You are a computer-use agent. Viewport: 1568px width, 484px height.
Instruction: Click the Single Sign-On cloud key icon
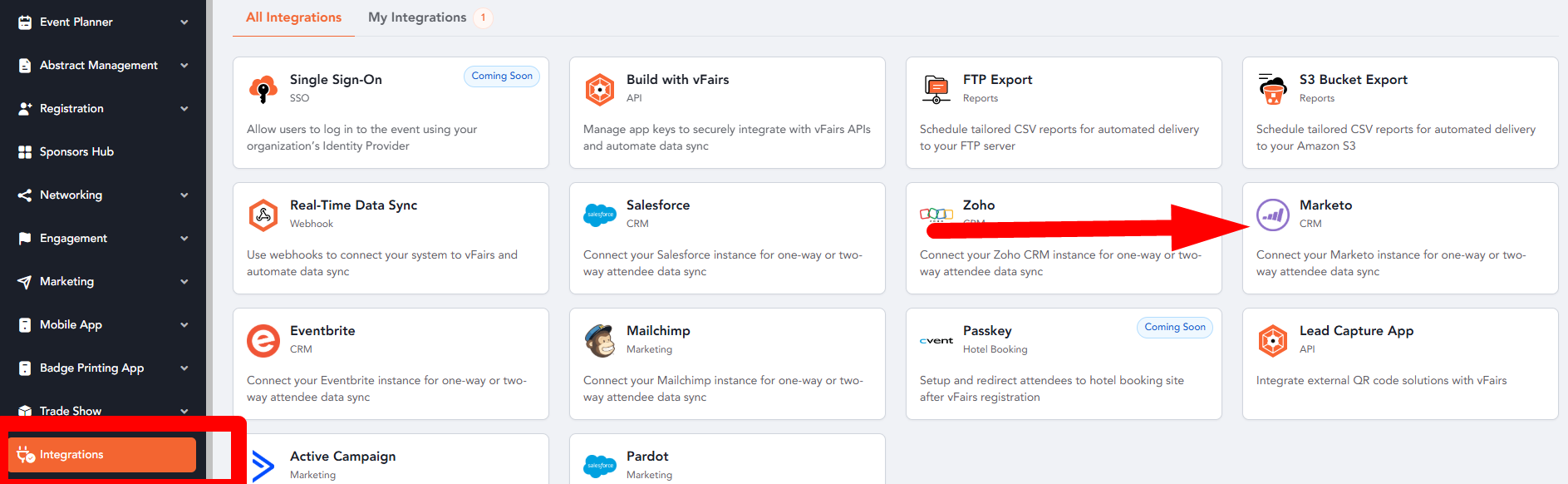pos(263,88)
